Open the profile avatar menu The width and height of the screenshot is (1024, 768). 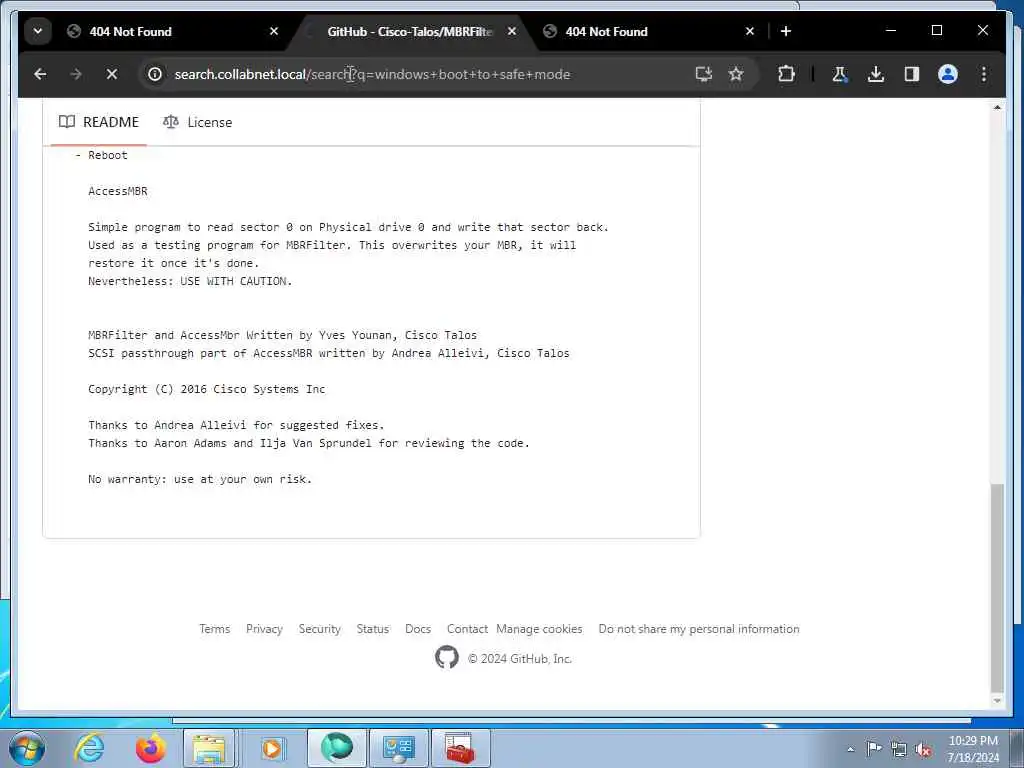pyautogui.click(x=948, y=74)
